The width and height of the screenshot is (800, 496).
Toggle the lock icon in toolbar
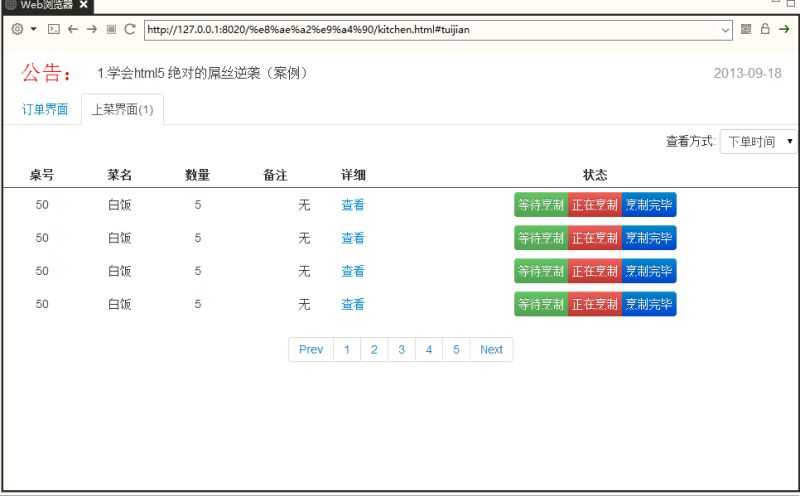coord(765,29)
